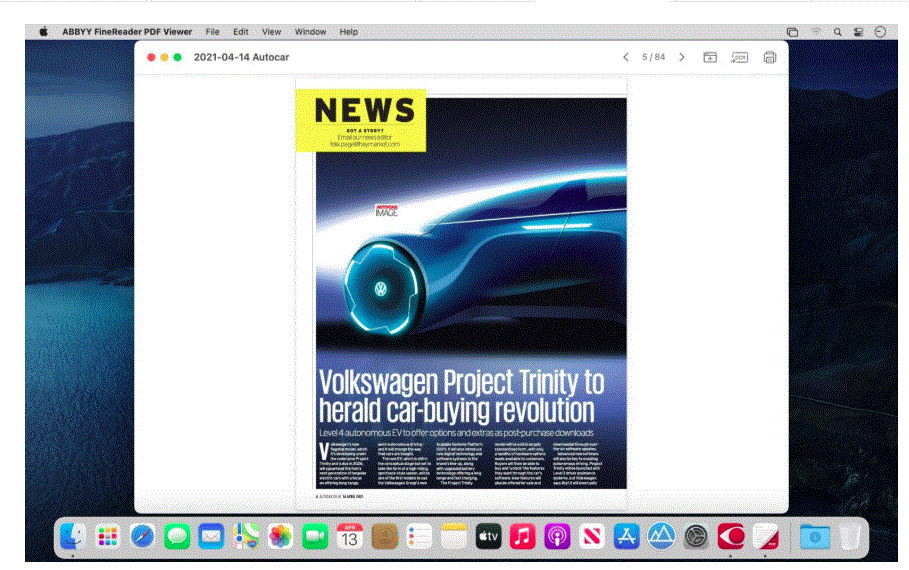Open the ABBYY FineReader PDF Viewer app menu
Screen dimensions: 909x570
[127, 32]
